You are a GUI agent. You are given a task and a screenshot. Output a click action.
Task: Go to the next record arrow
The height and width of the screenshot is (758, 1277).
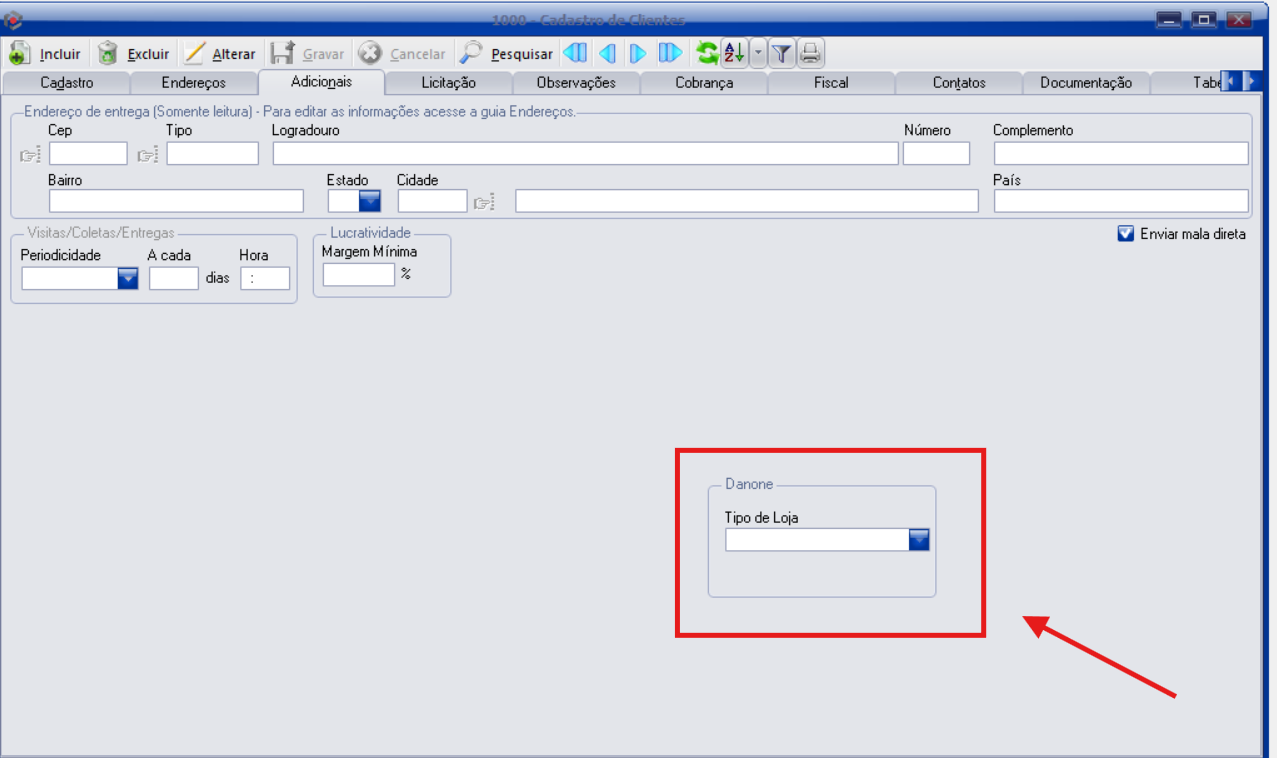pyautogui.click(x=638, y=53)
